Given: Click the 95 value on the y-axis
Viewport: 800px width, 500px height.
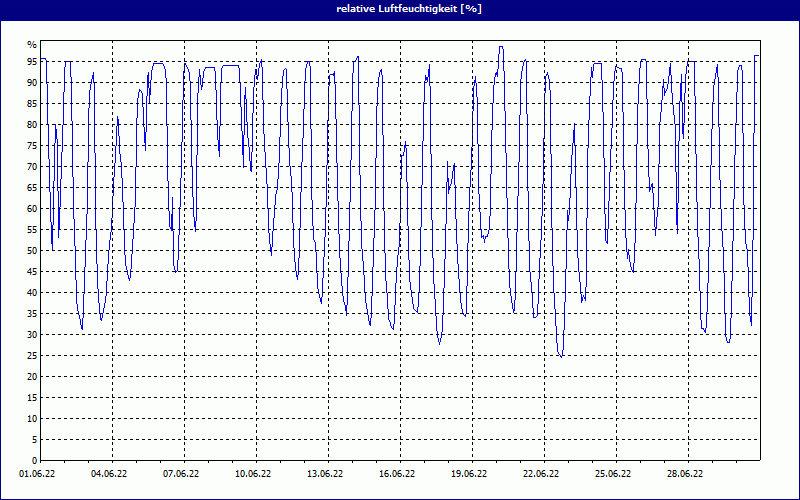Looking at the screenshot, I should [x=31, y=62].
